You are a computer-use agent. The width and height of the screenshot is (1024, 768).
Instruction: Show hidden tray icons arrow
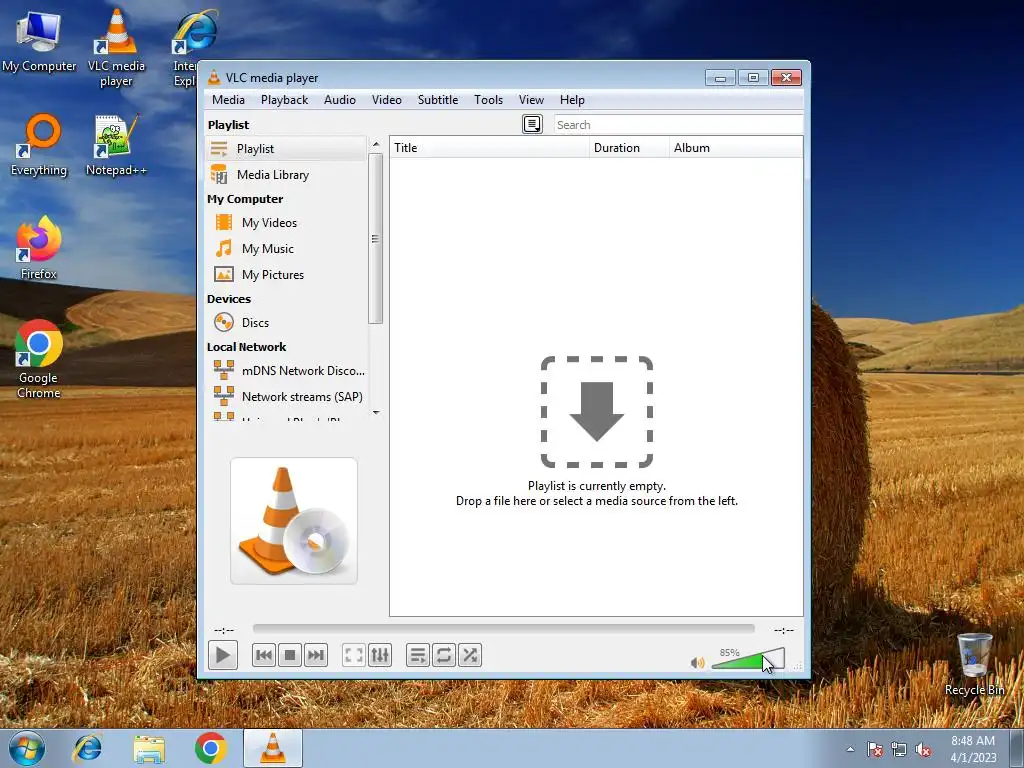[850, 749]
